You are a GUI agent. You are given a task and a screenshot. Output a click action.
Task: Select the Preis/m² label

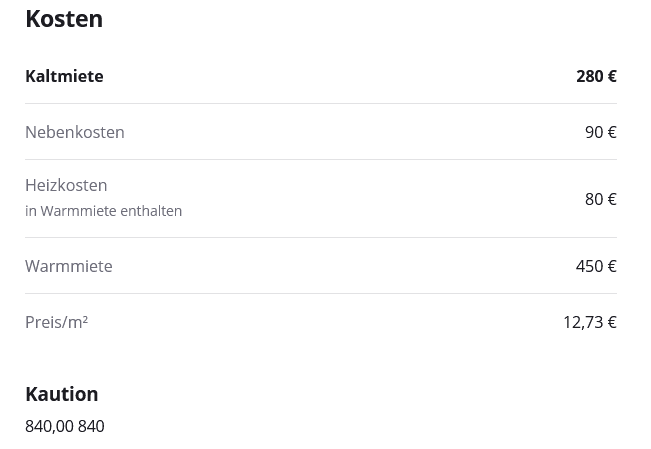click(56, 322)
